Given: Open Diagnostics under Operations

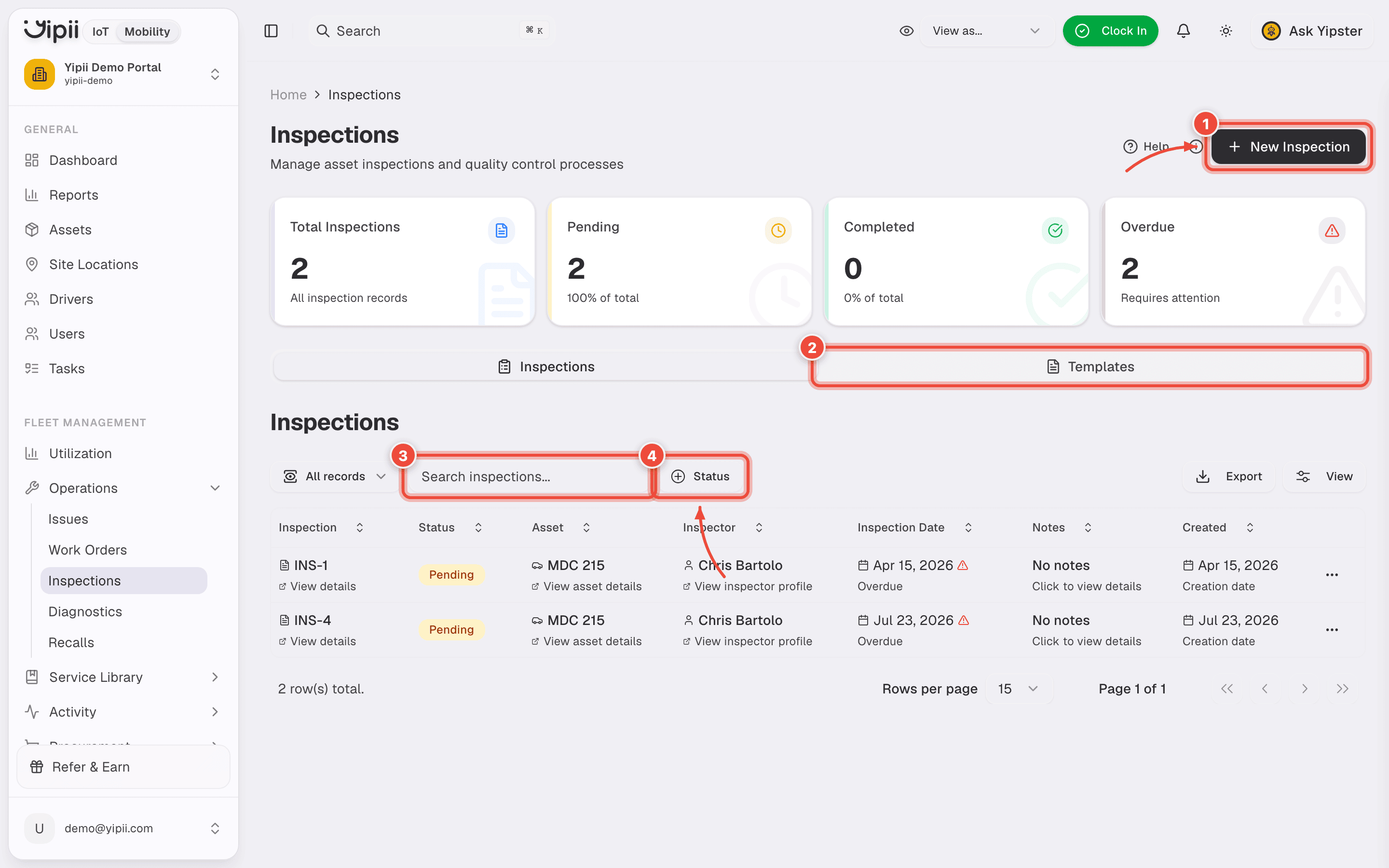Looking at the screenshot, I should pos(85,611).
